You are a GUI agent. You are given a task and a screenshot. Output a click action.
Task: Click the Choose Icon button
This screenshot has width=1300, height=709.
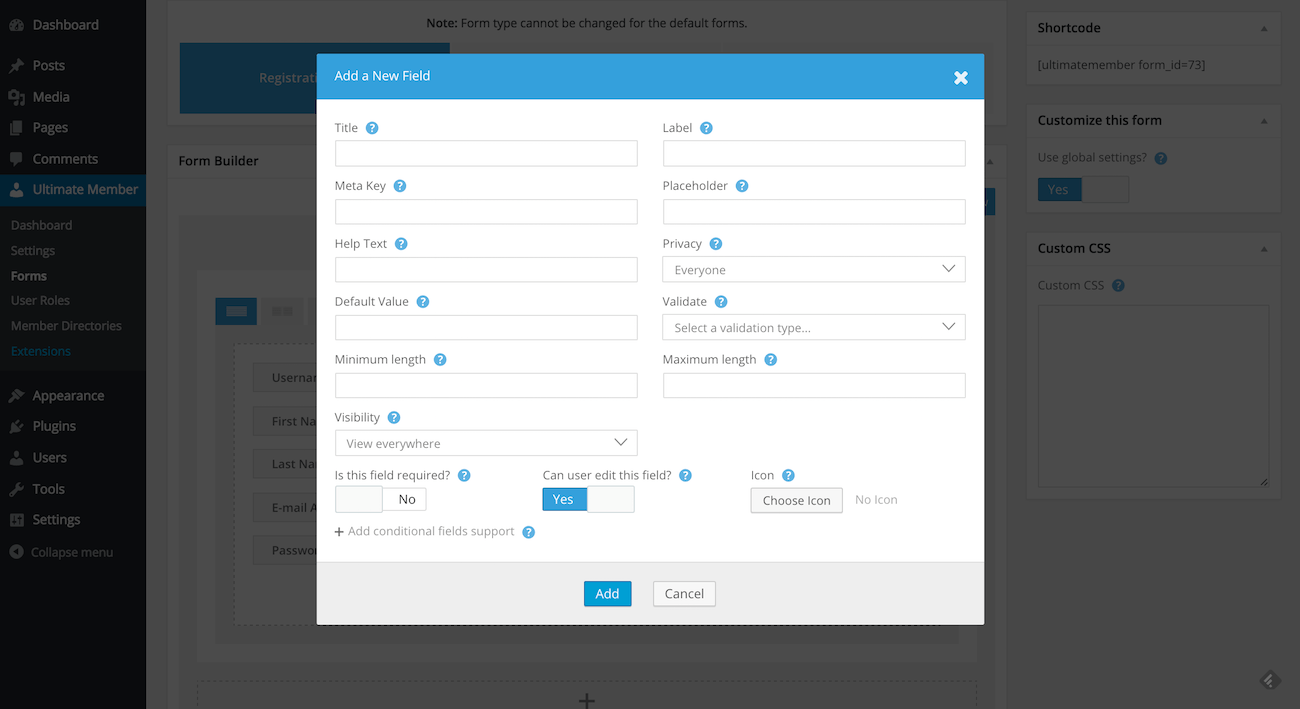coord(796,500)
